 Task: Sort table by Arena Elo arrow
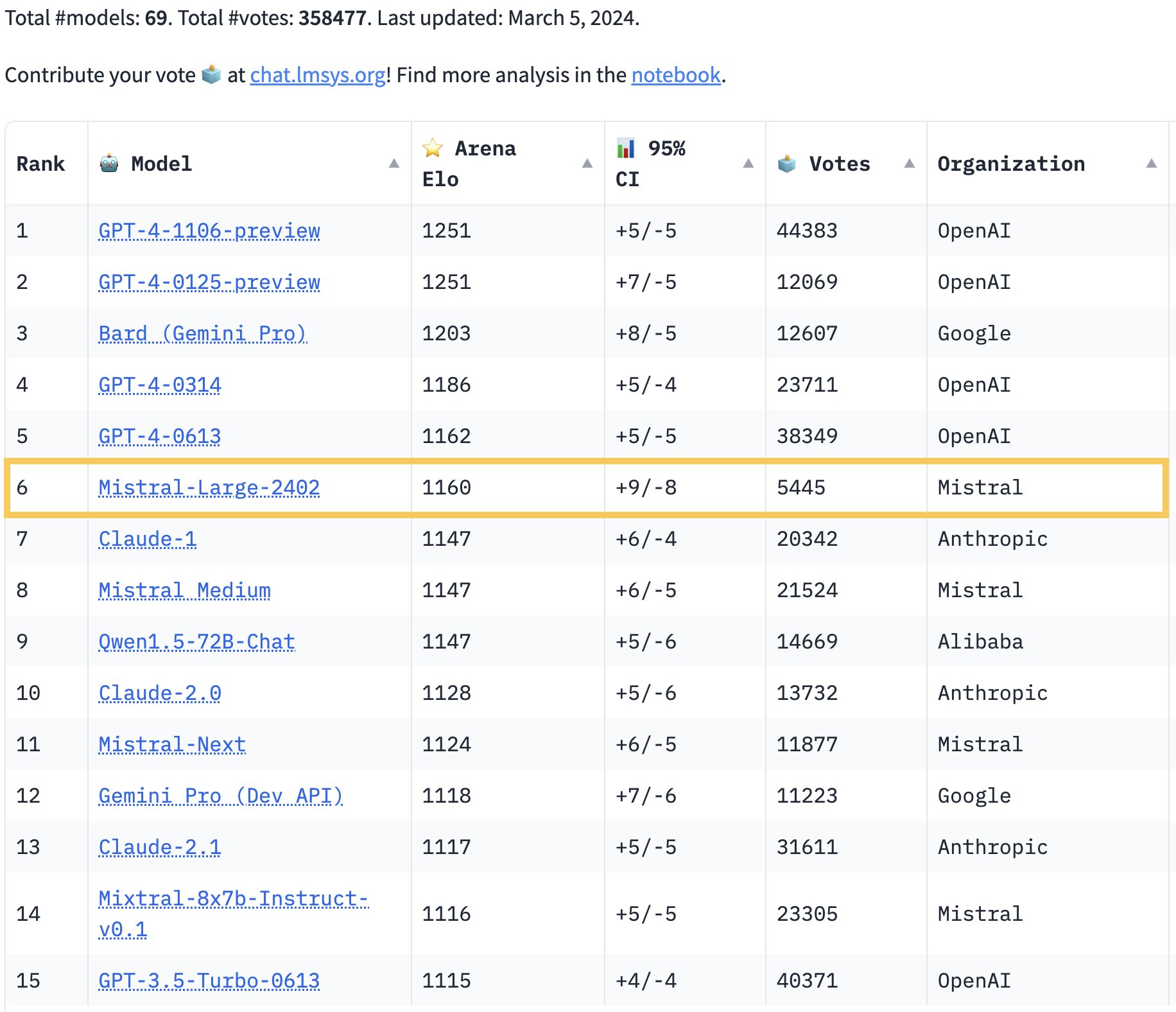587,164
